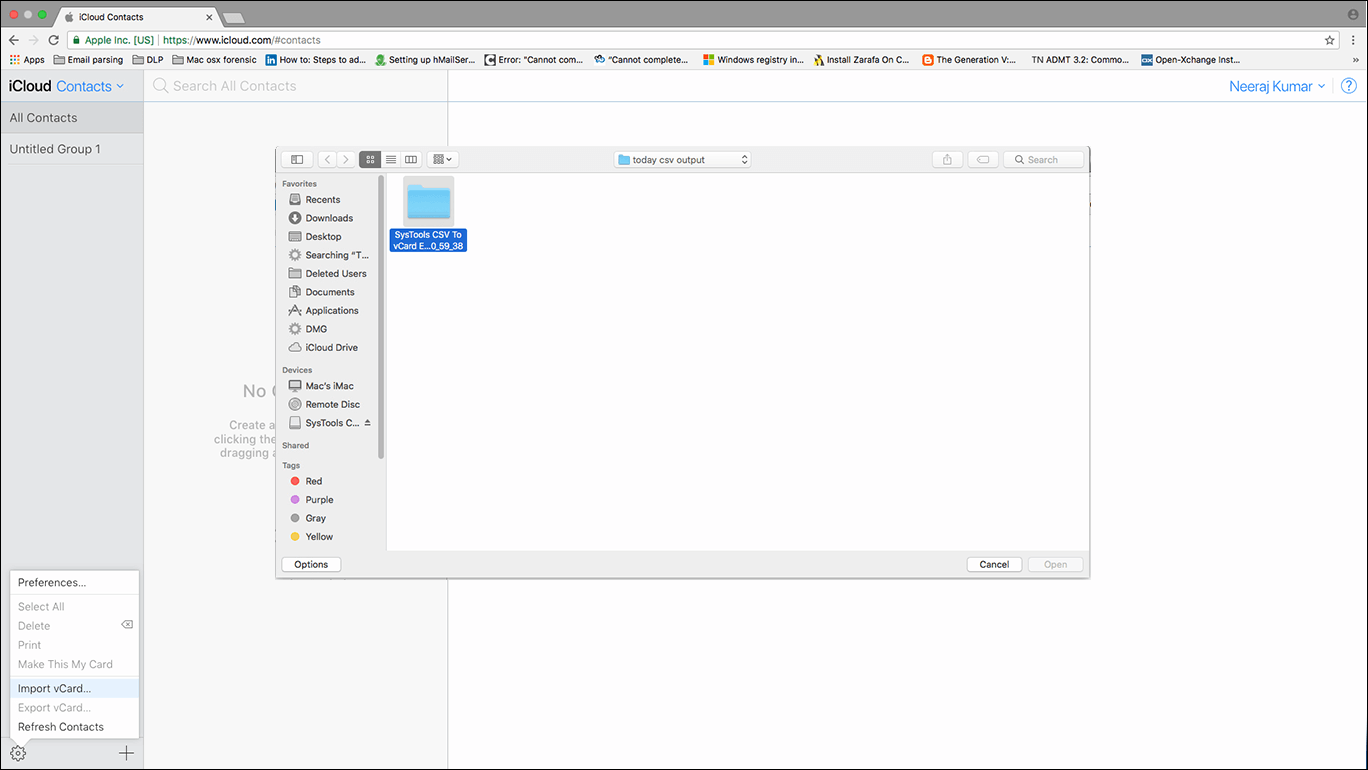Screen dimensions: 1368x770
Task: Switch file dialog to column view
Action: pyautogui.click(x=411, y=159)
